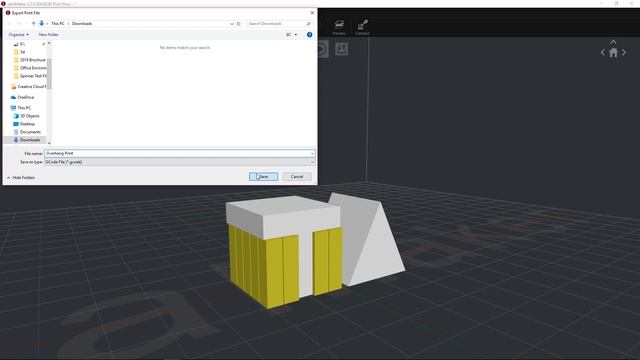This screenshot has width=640, height=360.
Task: Select the 2019 Brochure folder in tree
Action: click(x=29, y=60)
